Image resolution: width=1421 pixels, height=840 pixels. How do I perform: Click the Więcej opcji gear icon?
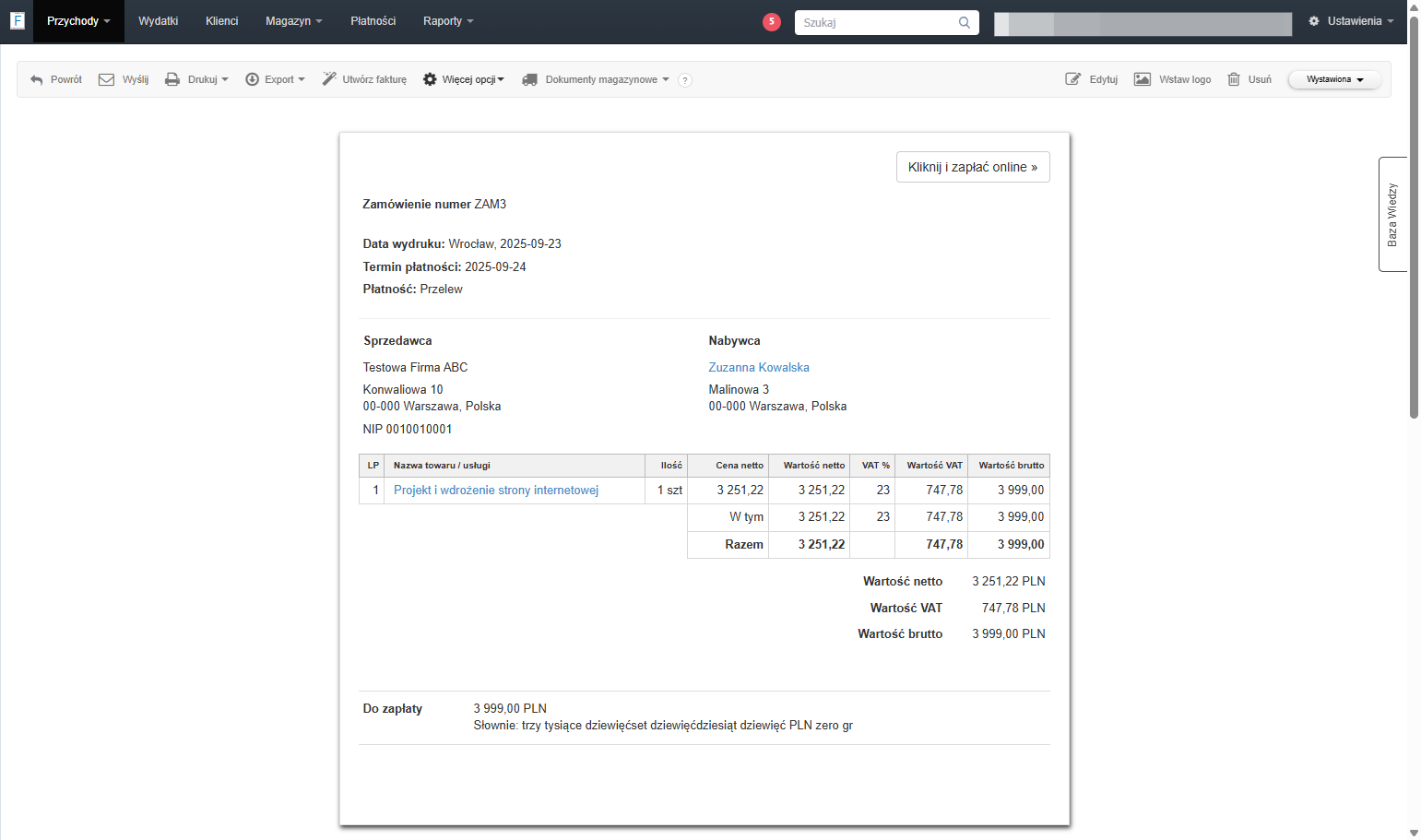tap(430, 79)
